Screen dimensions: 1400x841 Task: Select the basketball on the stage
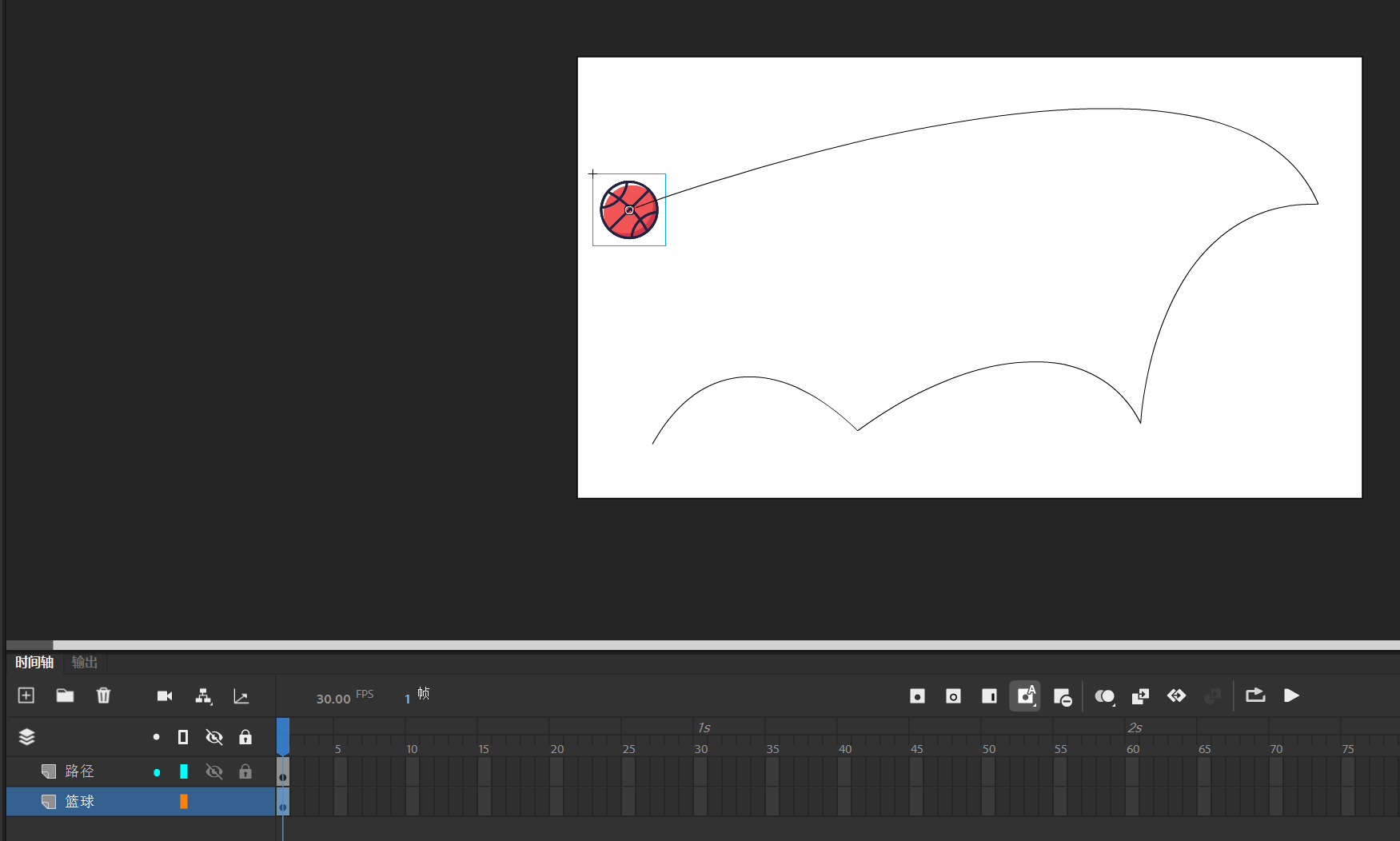(x=629, y=209)
